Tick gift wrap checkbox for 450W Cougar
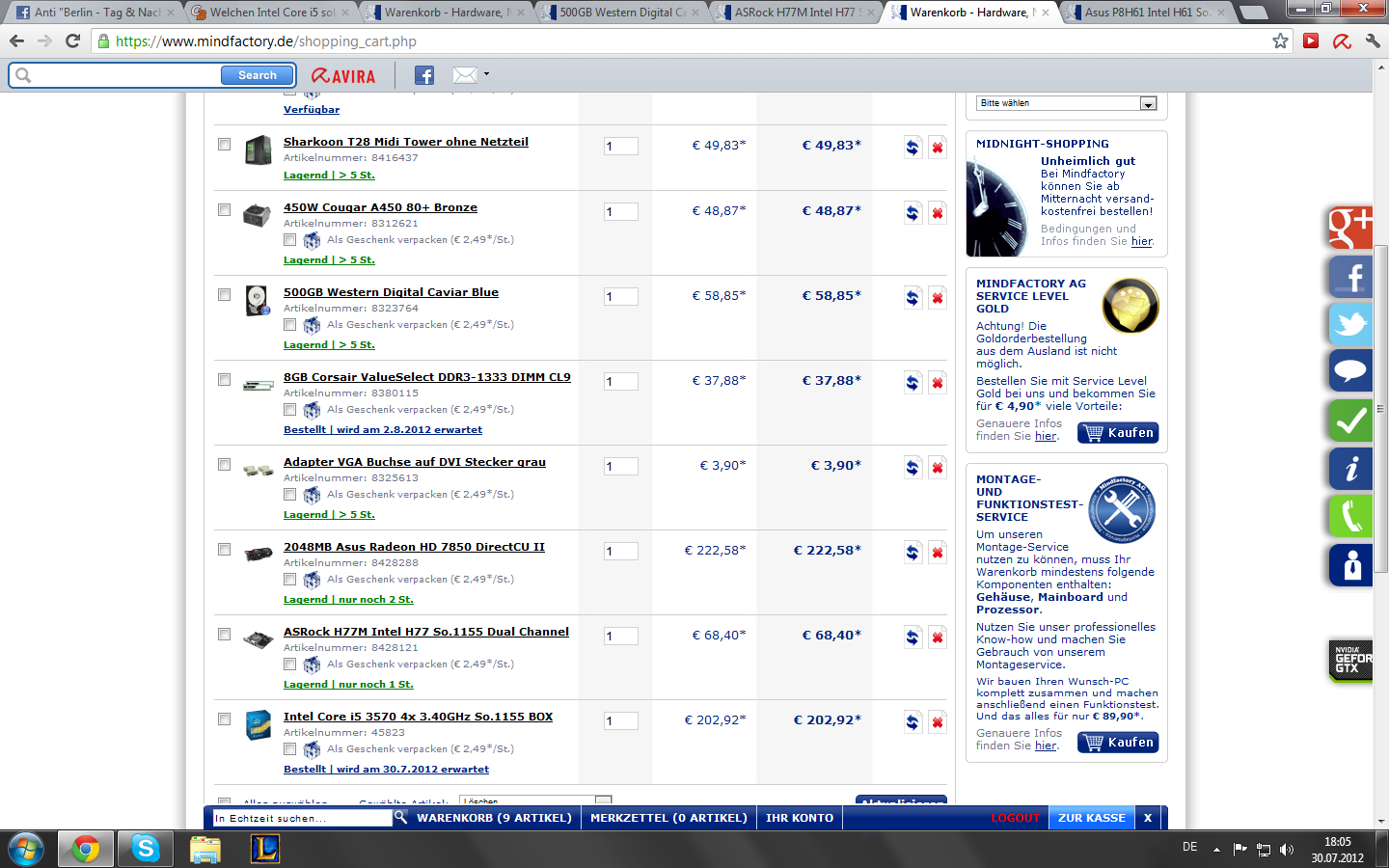Viewport: 1389px width, 868px height. pyautogui.click(x=289, y=240)
